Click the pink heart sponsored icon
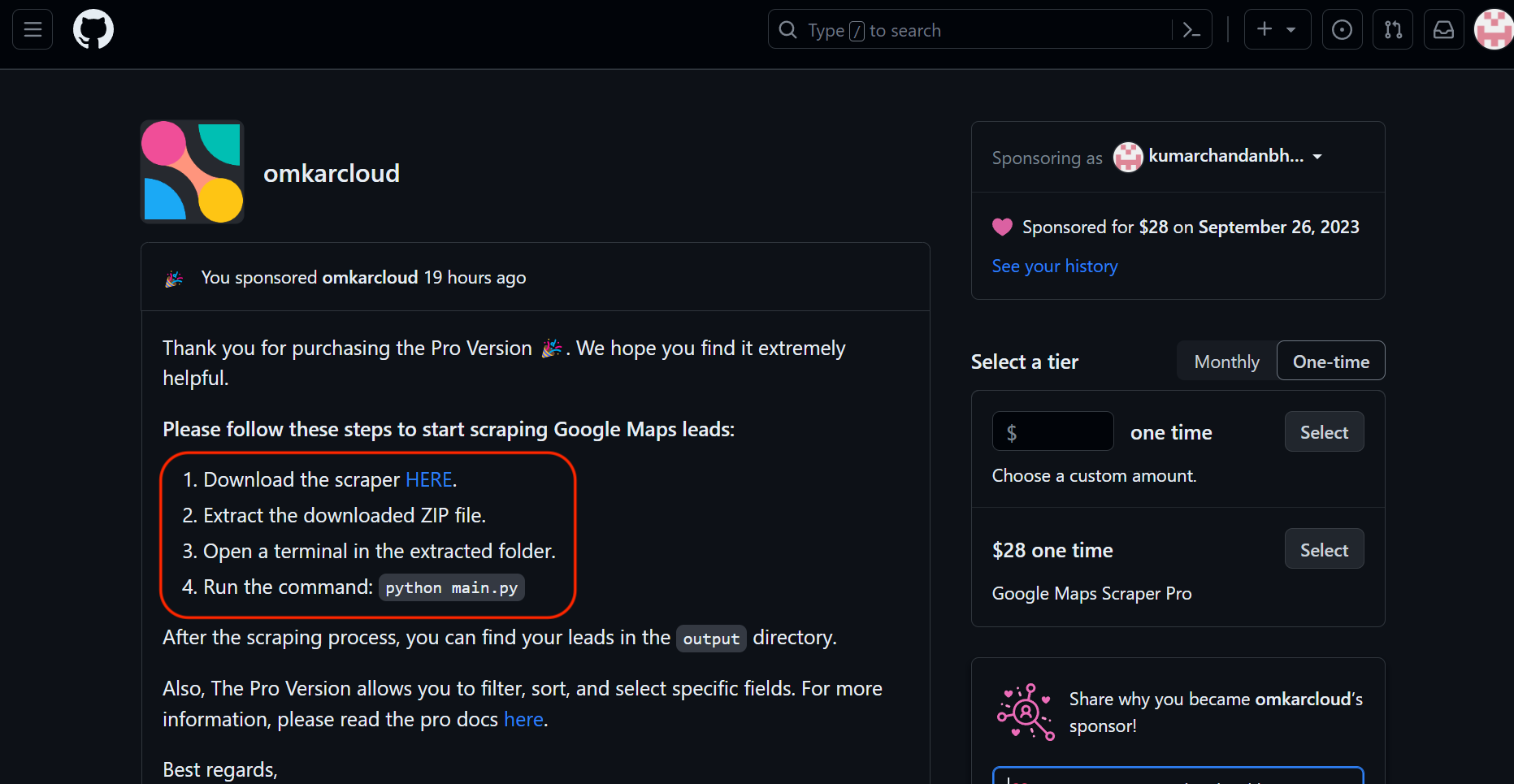Image resolution: width=1514 pixels, height=784 pixels. [1002, 227]
